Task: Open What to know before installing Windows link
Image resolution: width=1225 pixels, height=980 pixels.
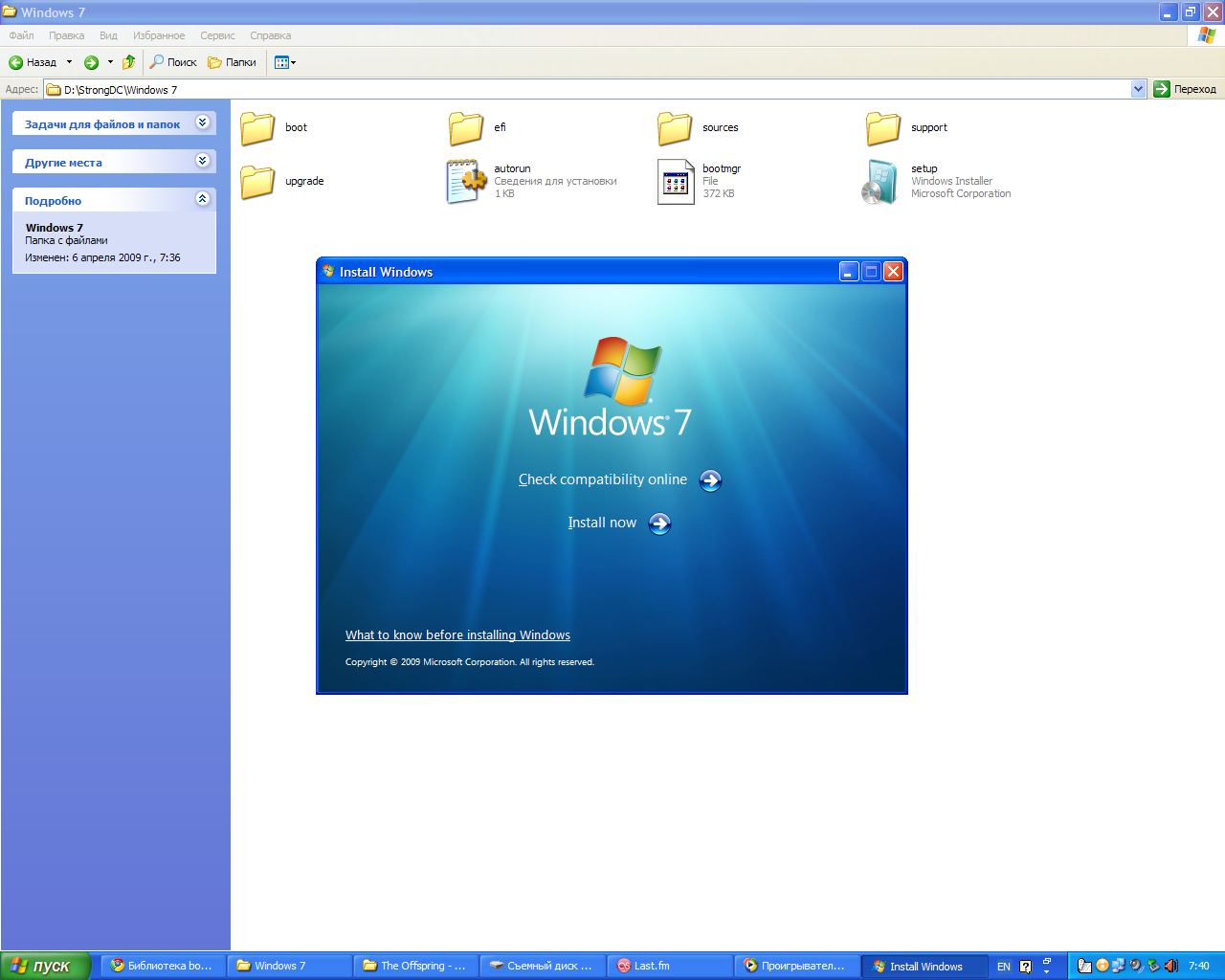Action: [x=457, y=635]
